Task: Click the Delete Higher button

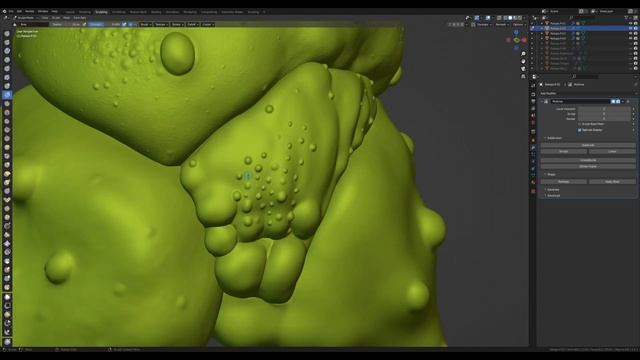Action: [588, 167]
